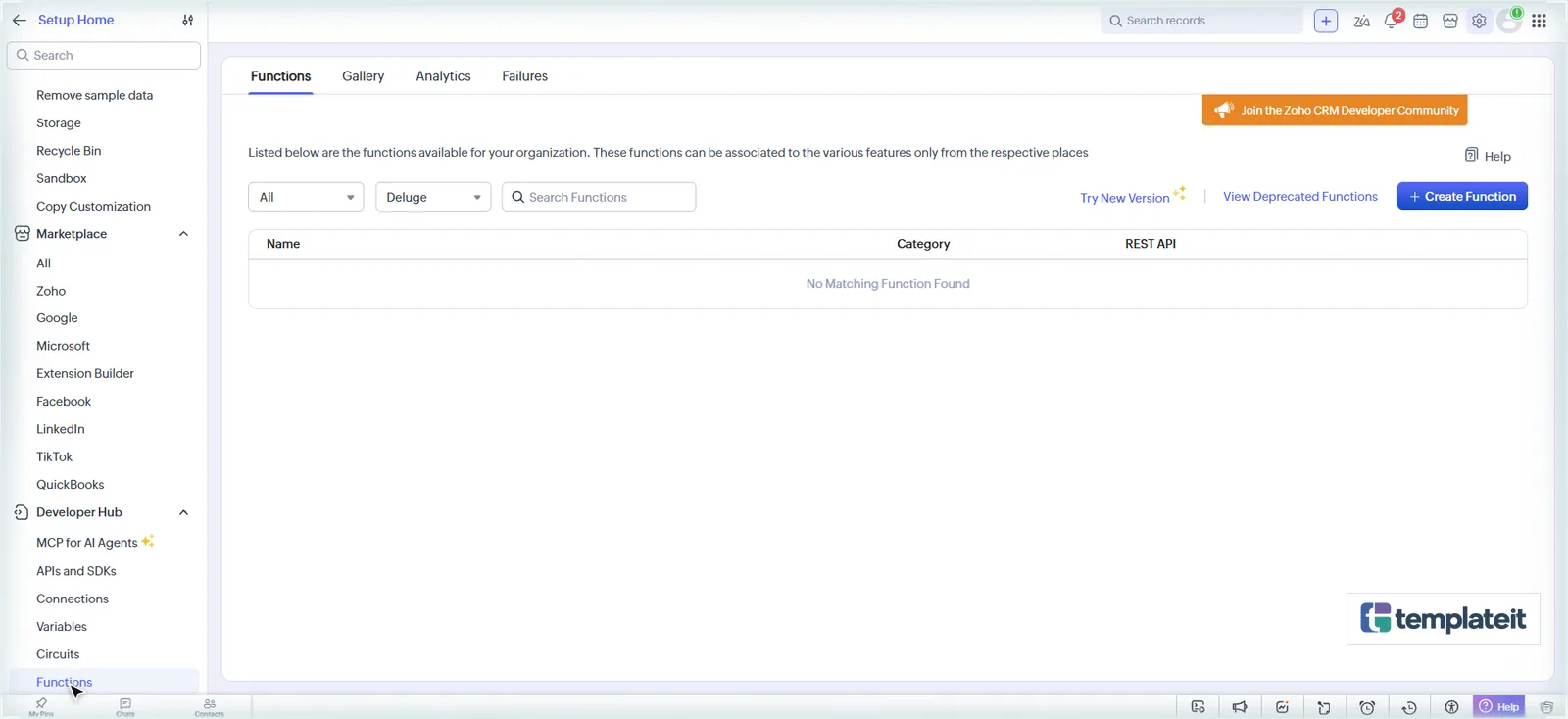Screen dimensions: 1568x719
Task: Click the My Pins icon
Action: tap(41, 707)
